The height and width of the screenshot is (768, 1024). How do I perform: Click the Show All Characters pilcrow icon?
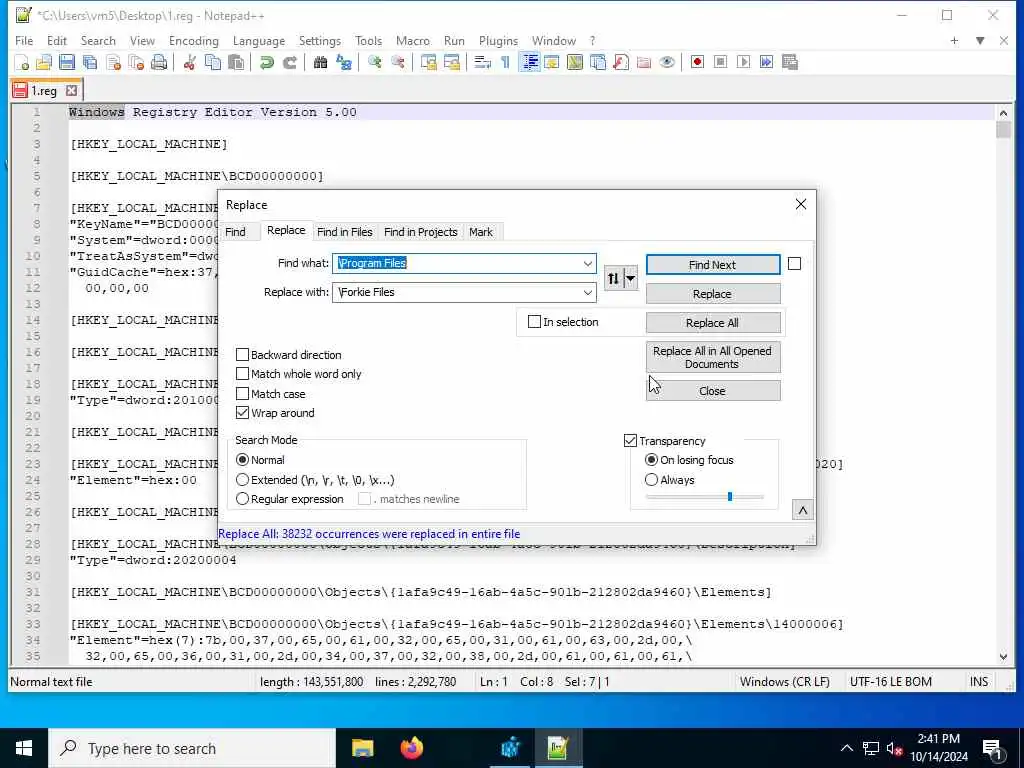click(x=505, y=62)
